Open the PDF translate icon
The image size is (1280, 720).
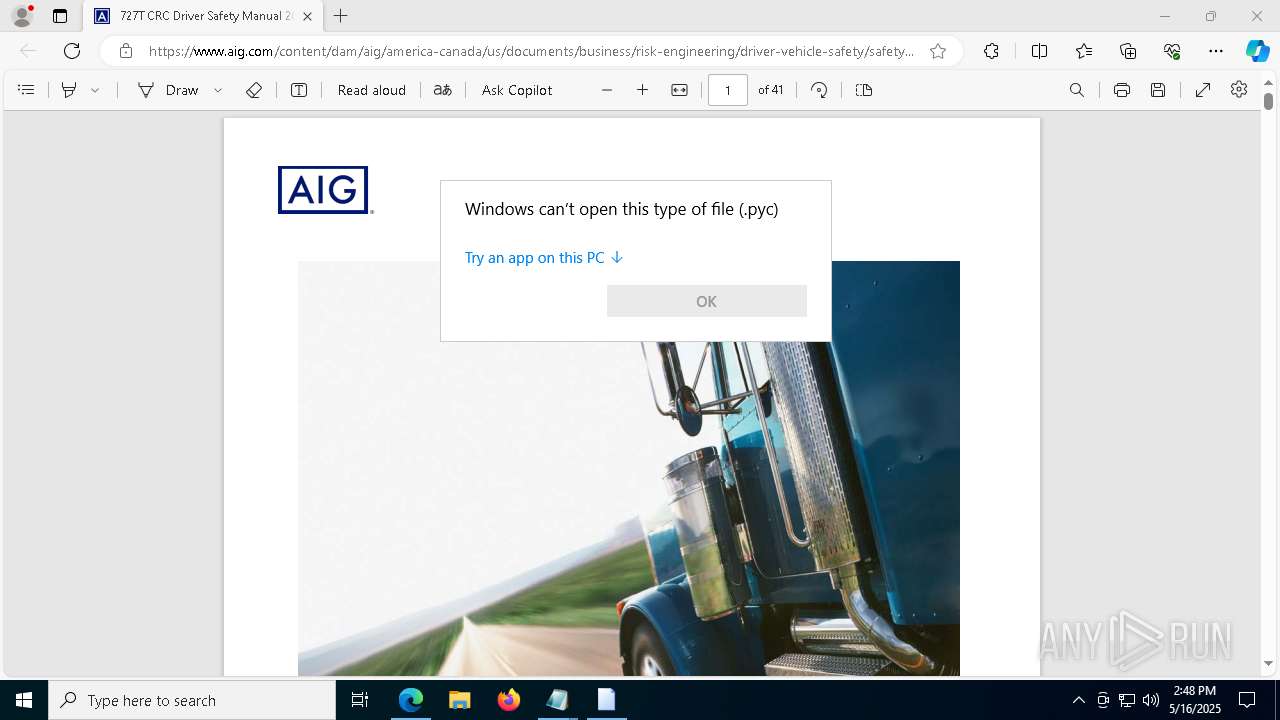442,90
